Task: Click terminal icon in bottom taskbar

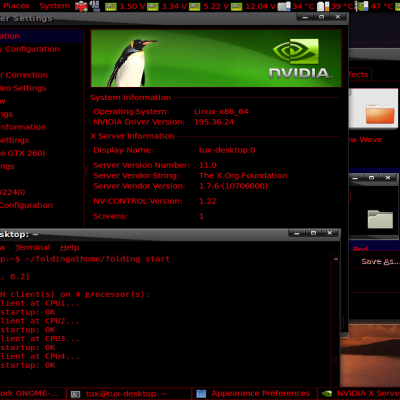Action: 76,394
